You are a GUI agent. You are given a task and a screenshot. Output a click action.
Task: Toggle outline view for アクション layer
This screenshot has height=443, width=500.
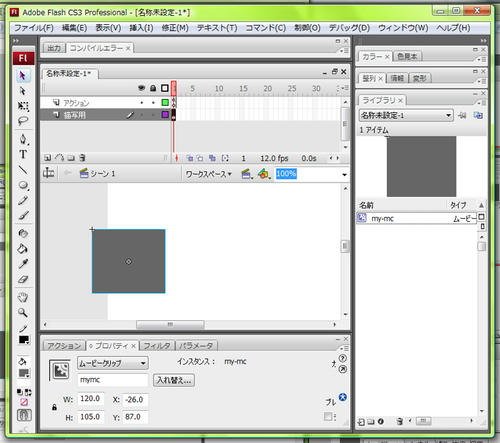(x=165, y=102)
